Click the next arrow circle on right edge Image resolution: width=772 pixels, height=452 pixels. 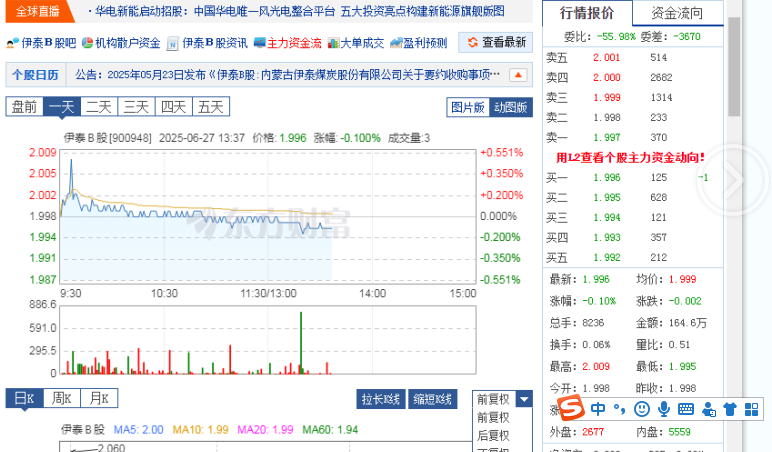(x=734, y=180)
